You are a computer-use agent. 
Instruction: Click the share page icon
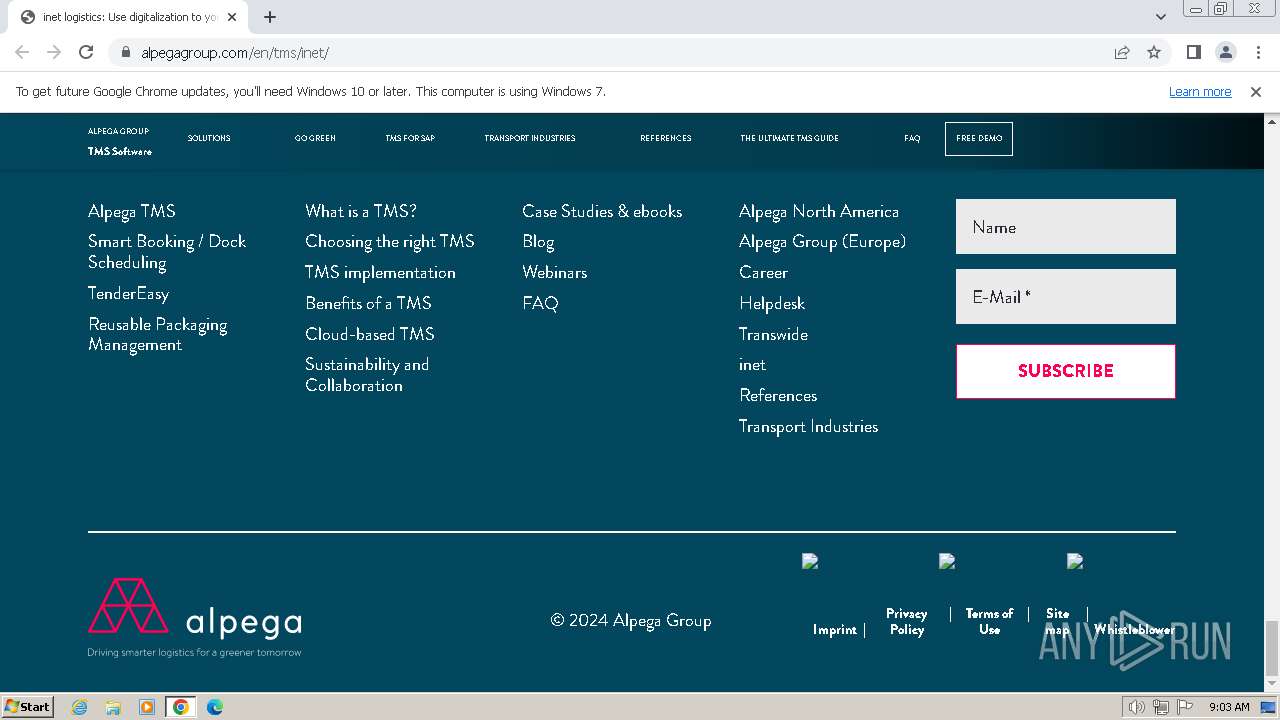pyautogui.click(x=1122, y=52)
